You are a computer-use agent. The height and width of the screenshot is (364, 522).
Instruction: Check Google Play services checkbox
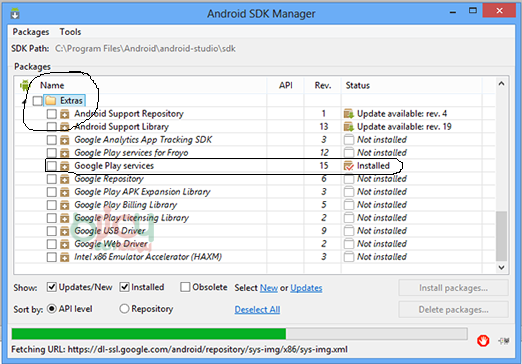52,166
